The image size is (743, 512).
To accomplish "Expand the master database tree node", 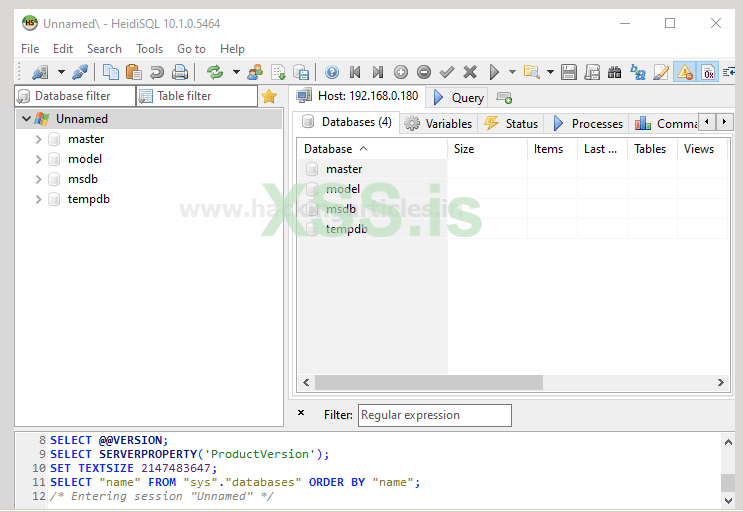I will coord(38,139).
